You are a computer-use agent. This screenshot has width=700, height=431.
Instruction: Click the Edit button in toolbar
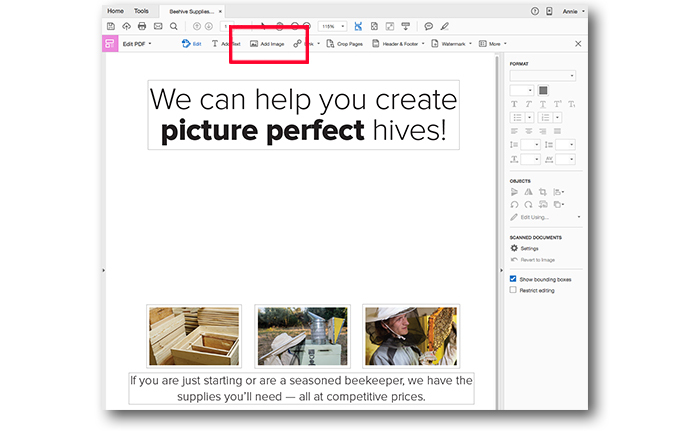click(192, 44)
